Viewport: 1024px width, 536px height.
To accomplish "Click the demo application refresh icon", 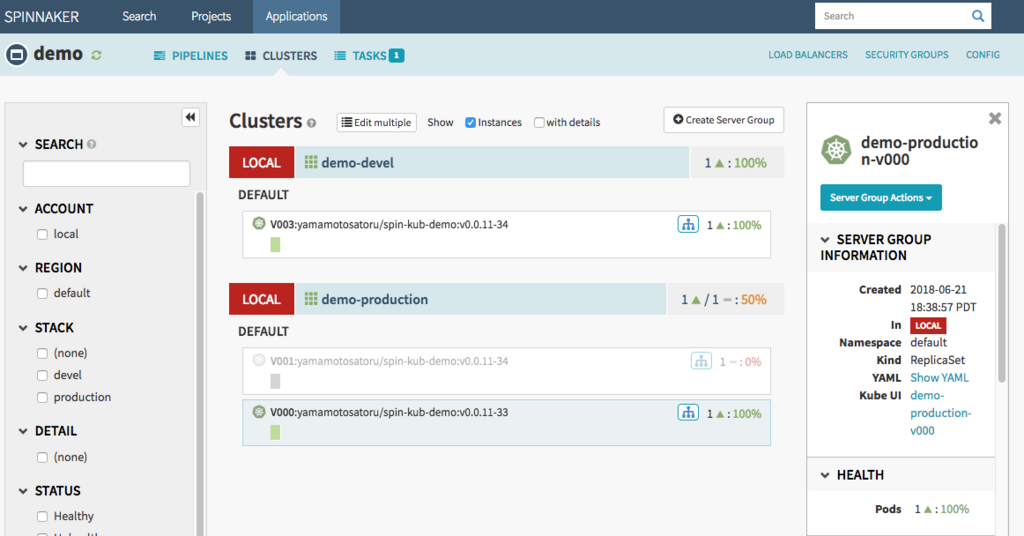I will pyautogui.click(x=97, y=55).
